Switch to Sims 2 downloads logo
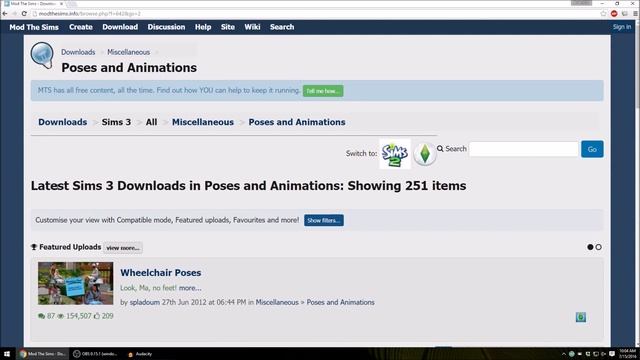Screen dimensions: 640x360 [x=395, y=154]
